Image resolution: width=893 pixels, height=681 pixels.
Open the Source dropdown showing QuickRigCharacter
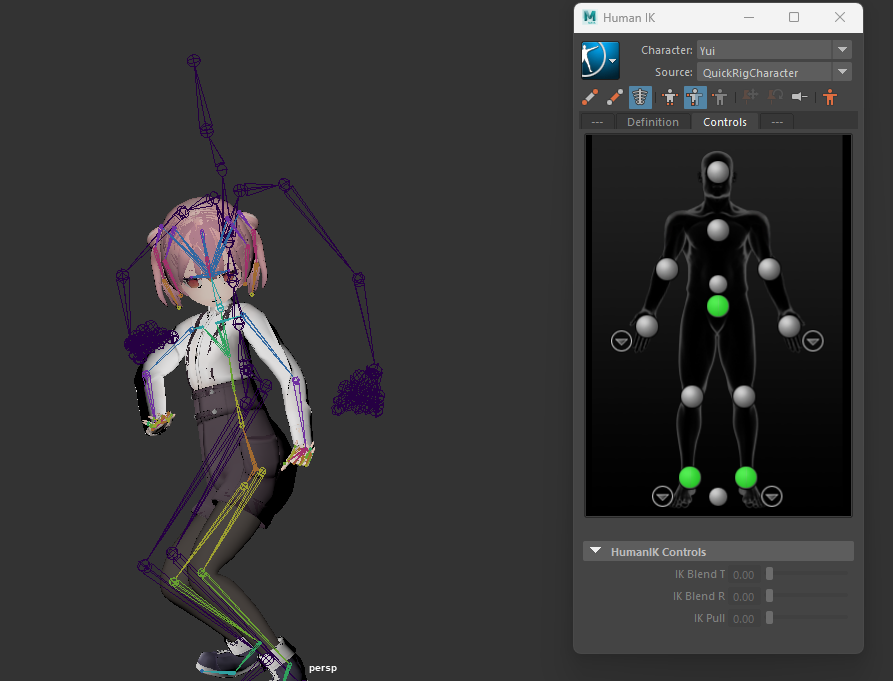pyautogui.click(x=842, y=72)
